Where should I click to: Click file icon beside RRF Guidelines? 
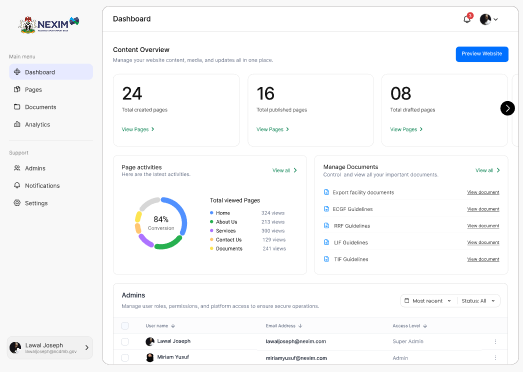click(x=326, y=226)
